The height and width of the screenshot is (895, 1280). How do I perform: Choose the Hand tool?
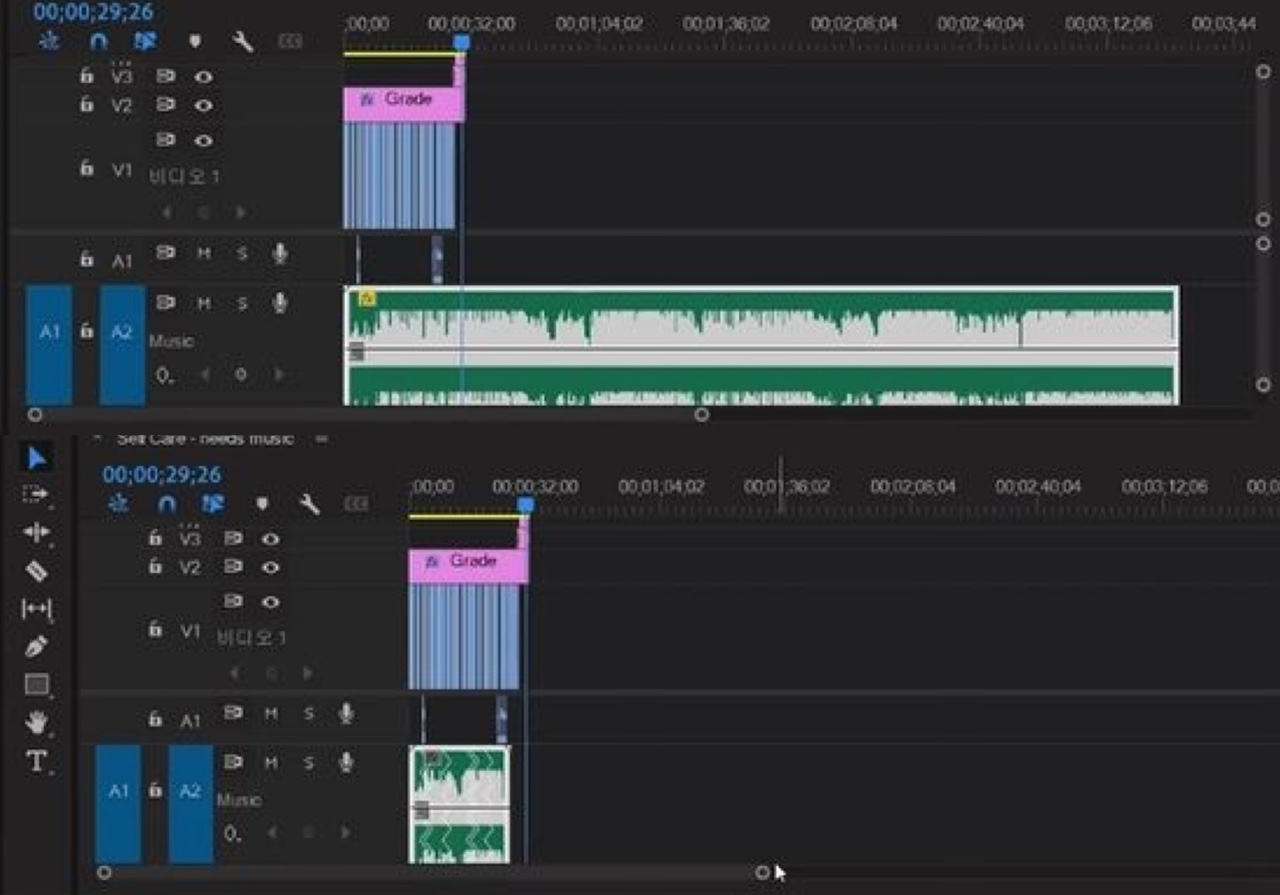click(36, 721)
